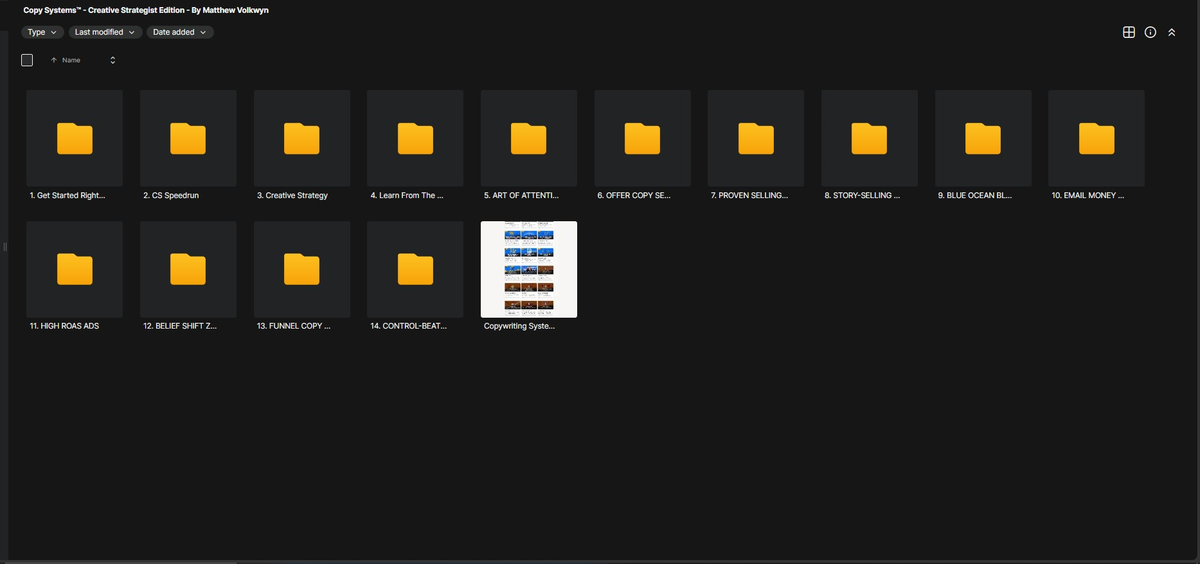Open the info details panel icon
This screenshot has height=564, width=1200.
coord(1150,32)
